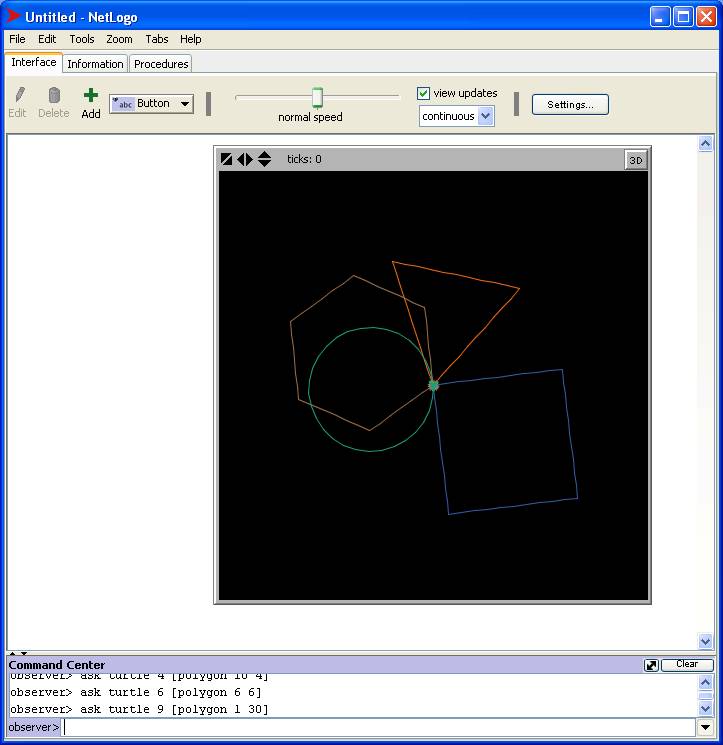Click the Edit pencil icon in toolbar

point(19,95)
